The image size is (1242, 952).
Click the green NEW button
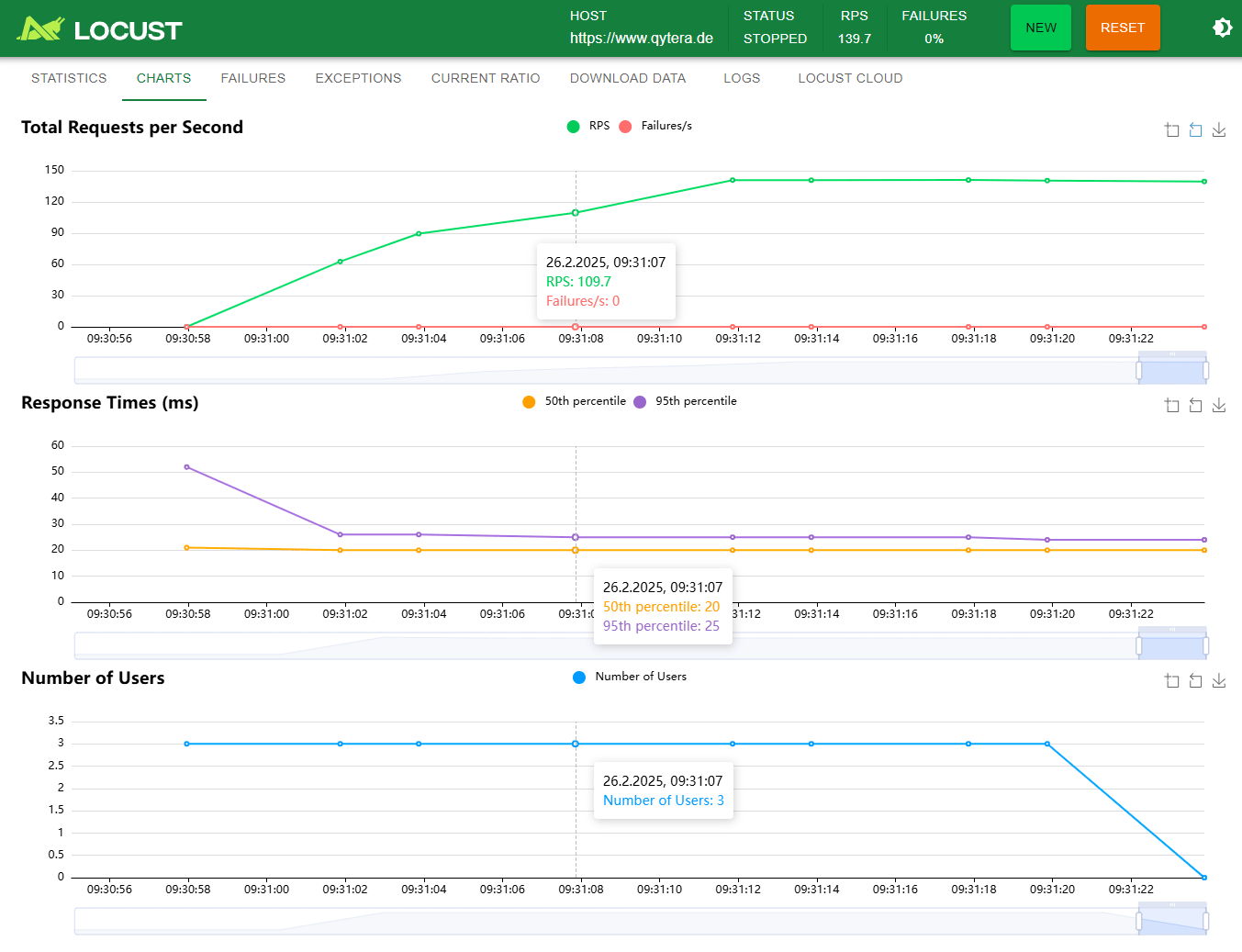pyautogui.click(x=1040, y=28)
